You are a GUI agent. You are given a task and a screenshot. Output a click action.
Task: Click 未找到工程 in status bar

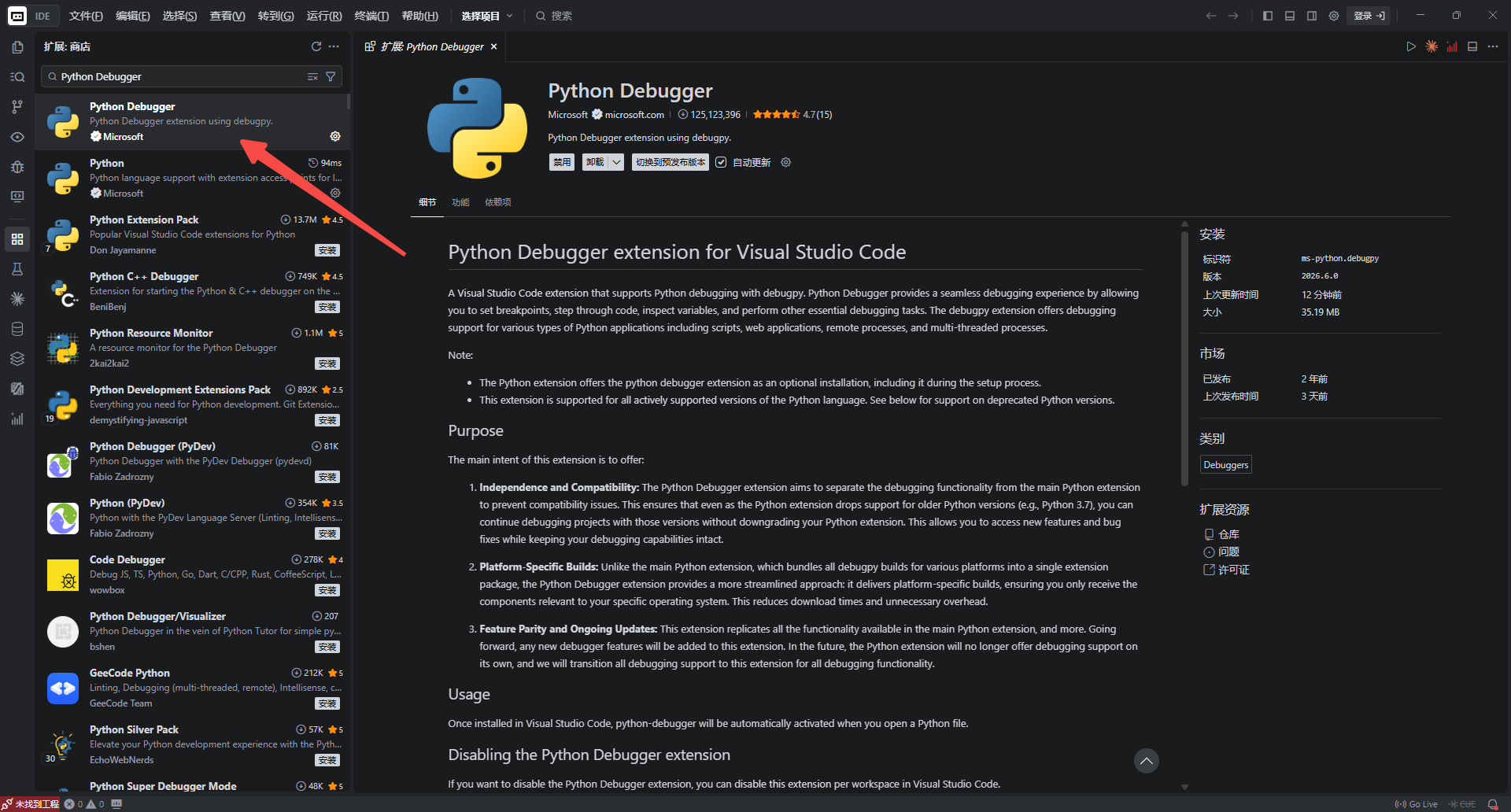pos(31,804)
